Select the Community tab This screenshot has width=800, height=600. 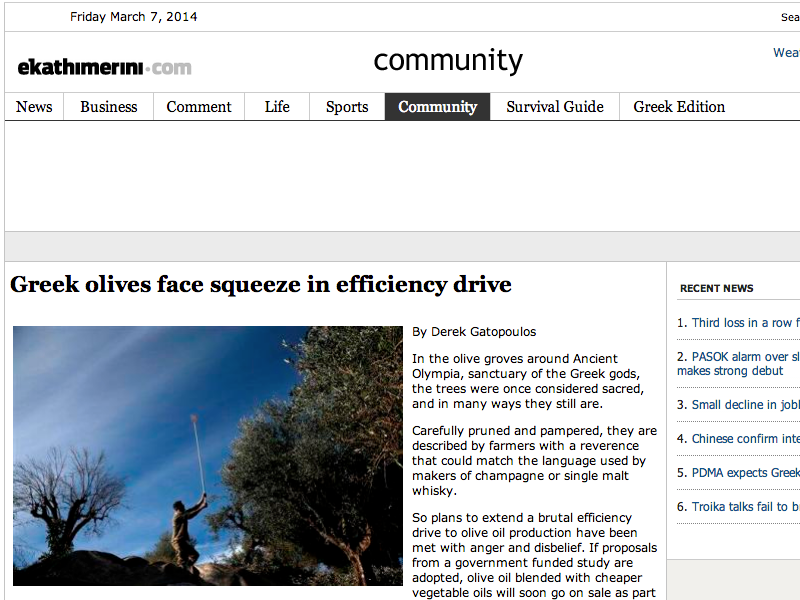437,107
